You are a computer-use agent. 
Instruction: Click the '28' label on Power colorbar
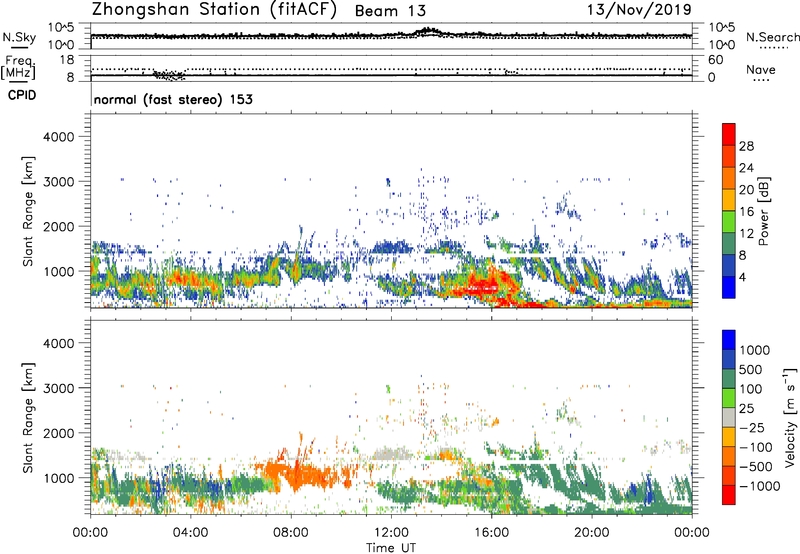[x=746, y=146]
